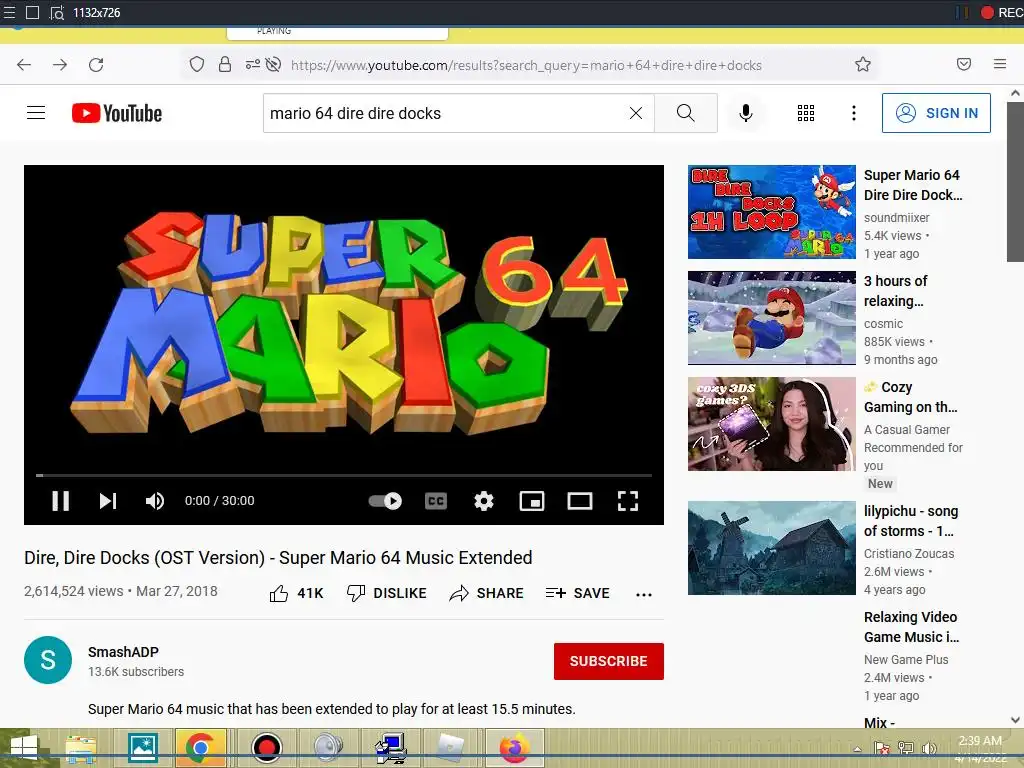The image size is (1024, 768).
Task: Switch to Firefox in the taskbar
Action: click(515, 748)
